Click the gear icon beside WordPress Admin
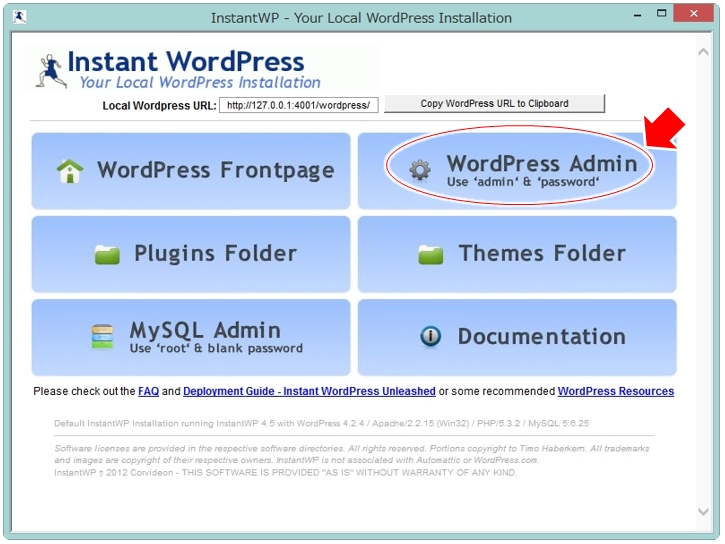 point(420,170)
